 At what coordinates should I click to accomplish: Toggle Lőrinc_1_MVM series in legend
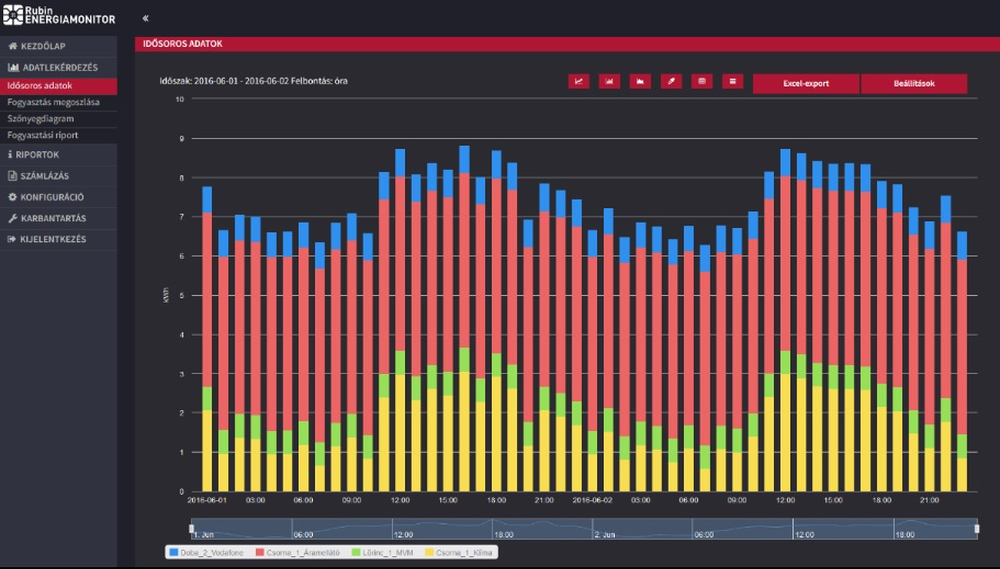[383, 552]
